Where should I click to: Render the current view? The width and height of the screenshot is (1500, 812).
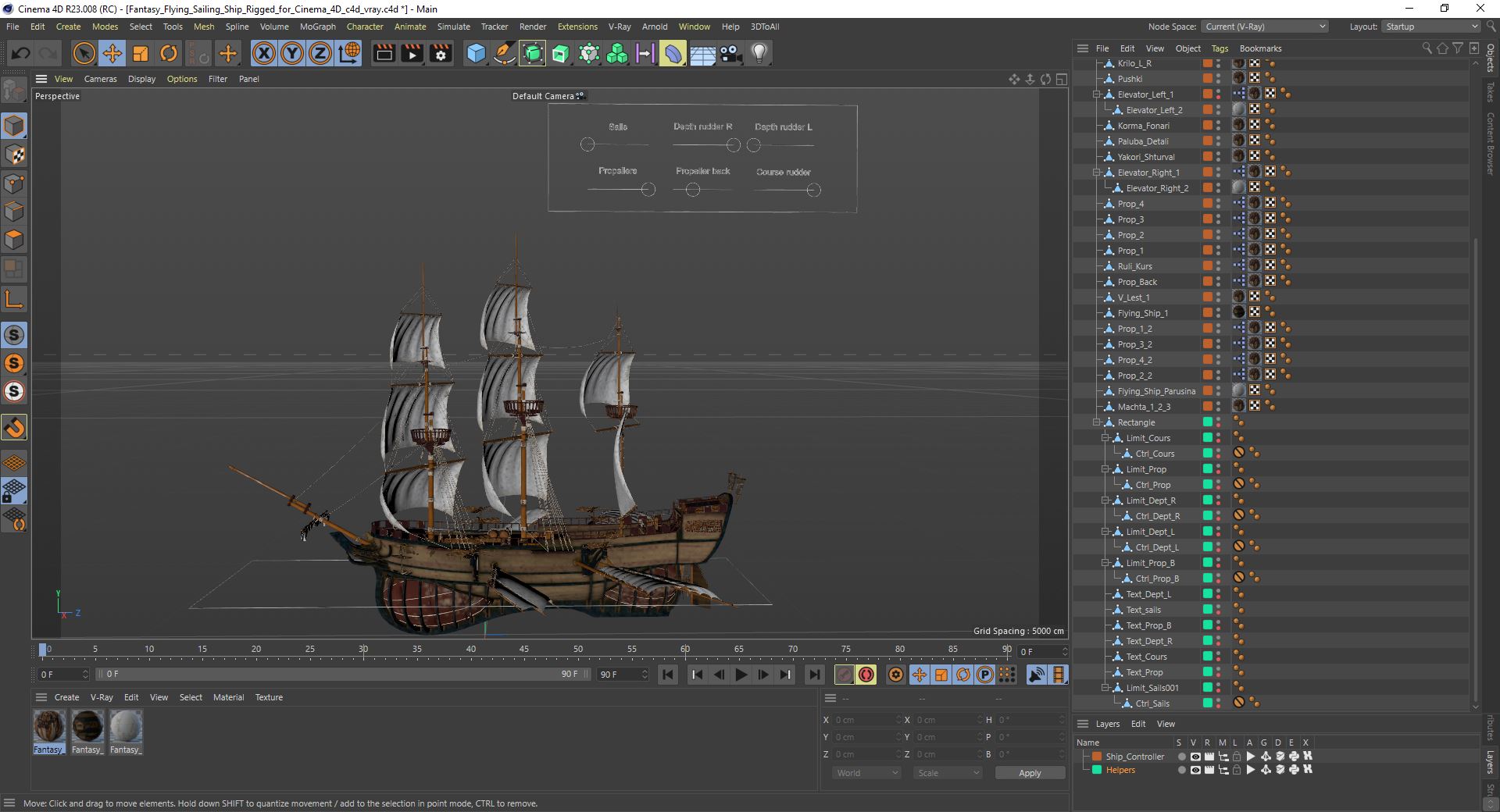point(384,53)
